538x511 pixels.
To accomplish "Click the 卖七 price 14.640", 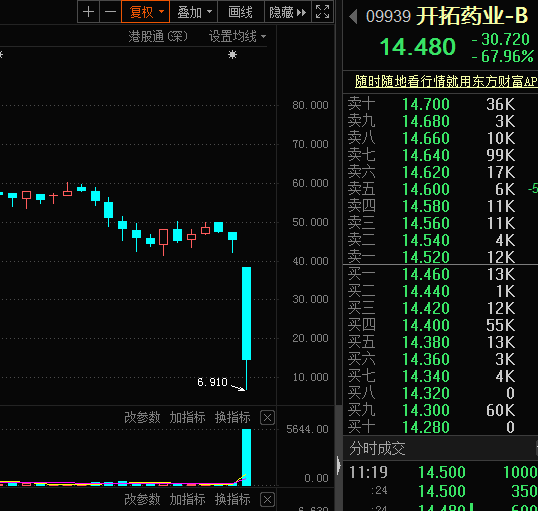I will click(x=426, y=155).
